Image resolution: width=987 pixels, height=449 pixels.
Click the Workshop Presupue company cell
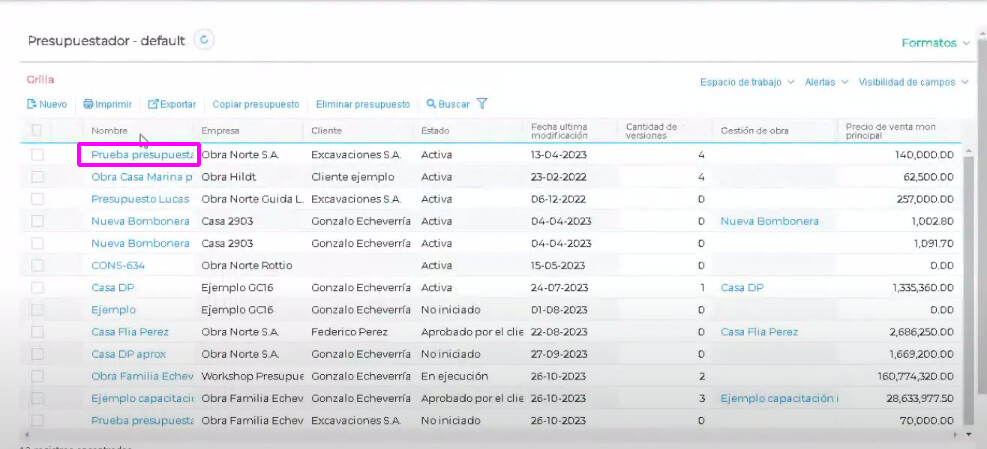pyautogui.click(x=252, y=376)
